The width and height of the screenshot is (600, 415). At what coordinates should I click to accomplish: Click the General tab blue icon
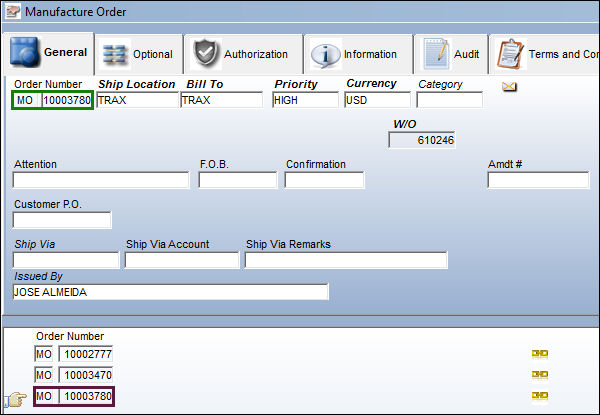(24, 52)
